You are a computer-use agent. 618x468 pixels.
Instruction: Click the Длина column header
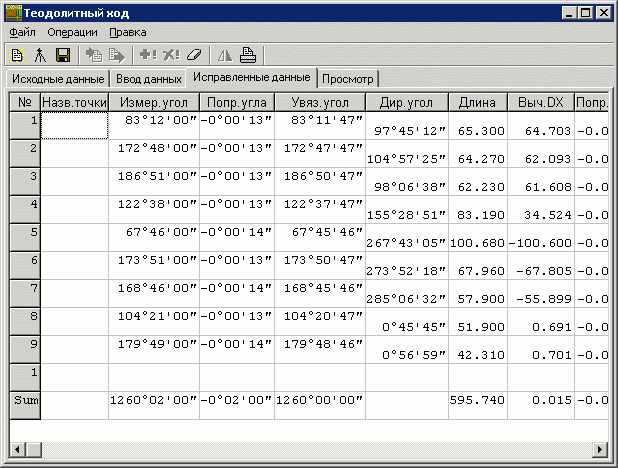(478, 103)
